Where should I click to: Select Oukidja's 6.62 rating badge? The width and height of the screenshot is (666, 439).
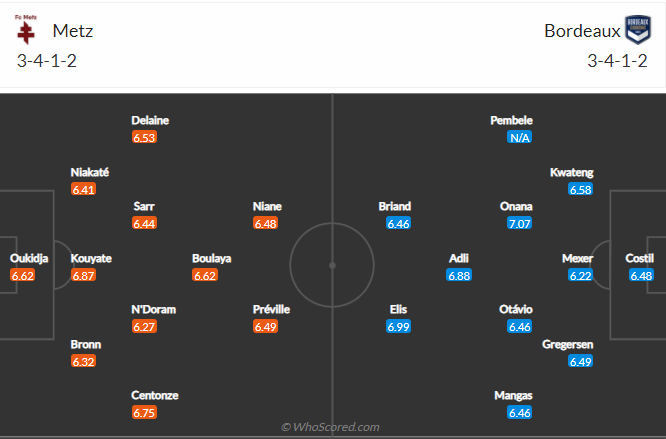23,276
